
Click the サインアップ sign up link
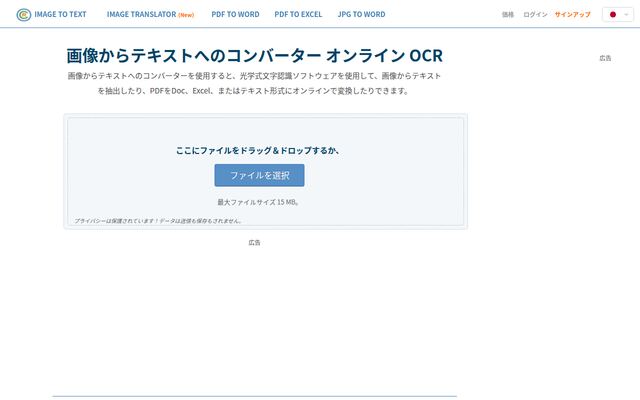572,14
